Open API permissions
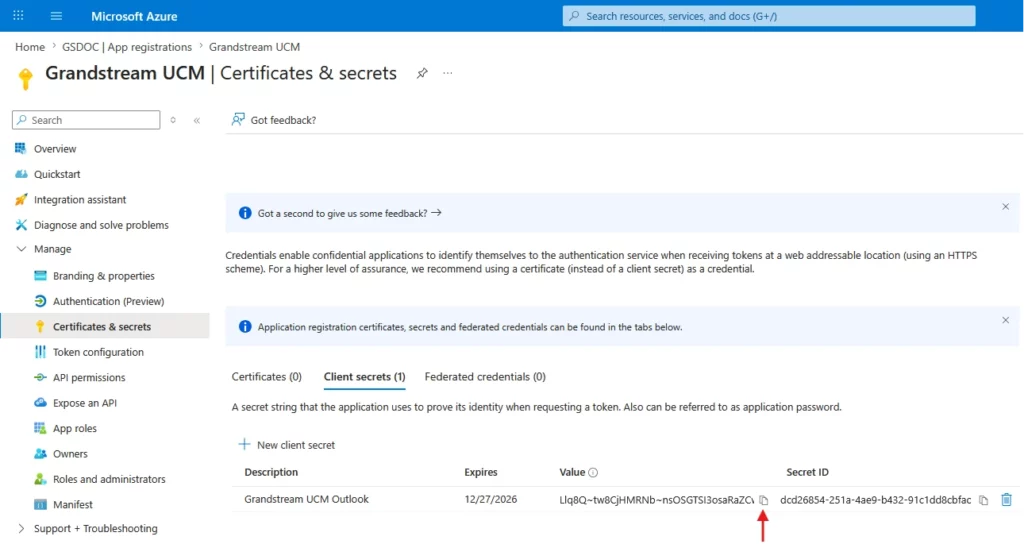Viewport: 1024px width, 548px height. coord(89,378)
